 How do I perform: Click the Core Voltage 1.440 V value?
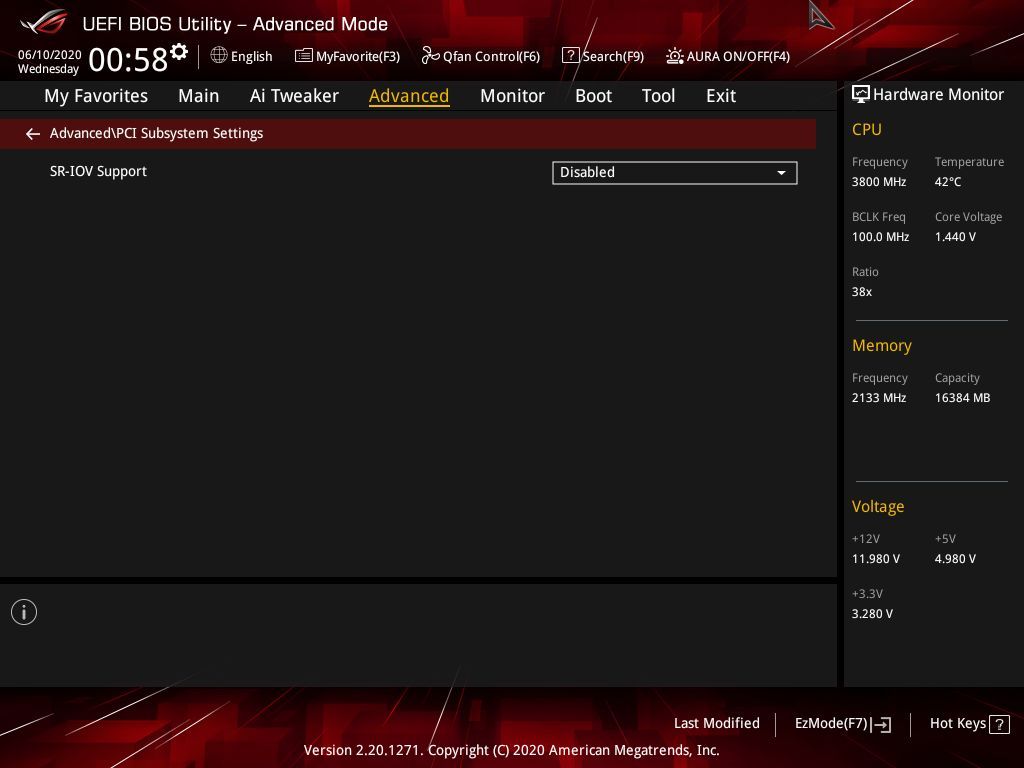[x=955, y=237]
